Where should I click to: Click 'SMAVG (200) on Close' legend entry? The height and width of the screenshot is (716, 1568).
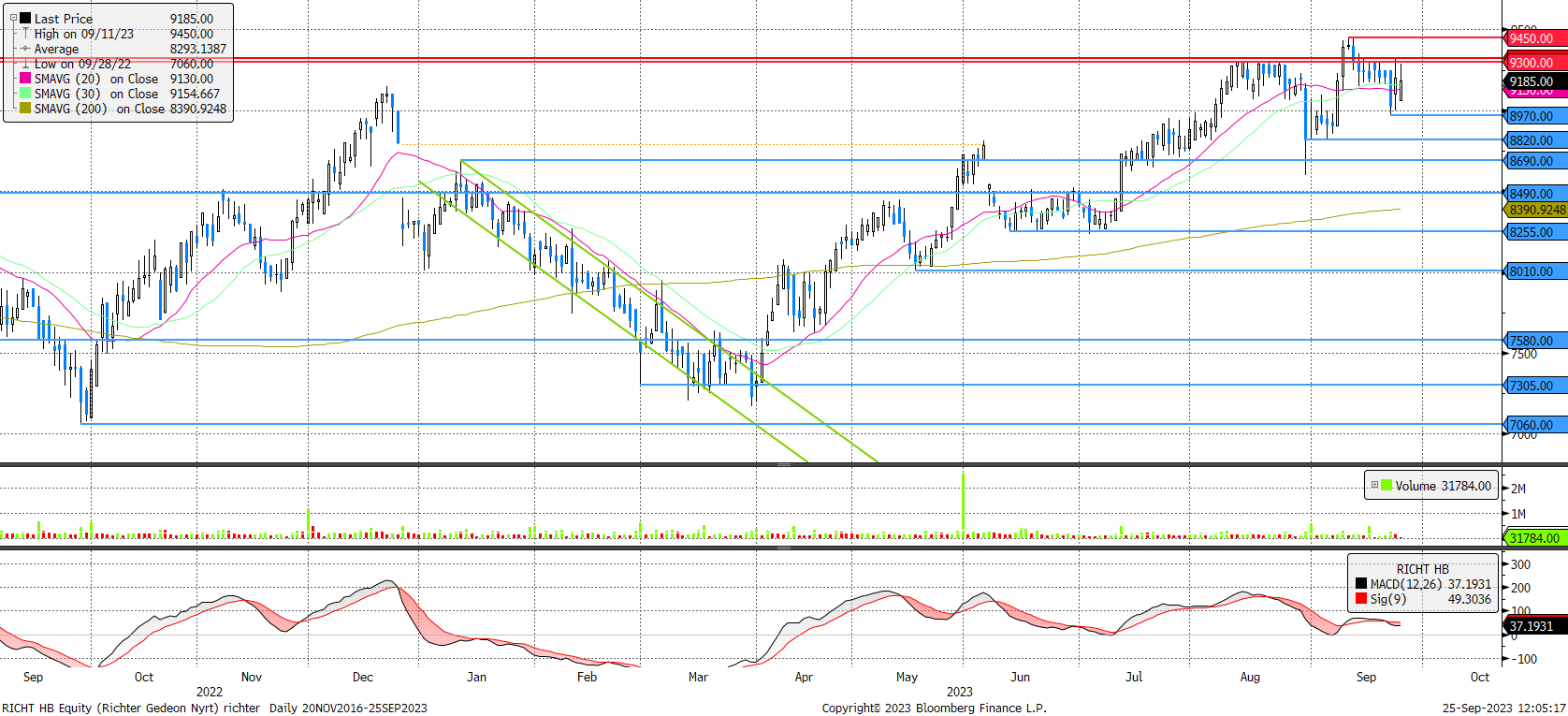point(99,109)
